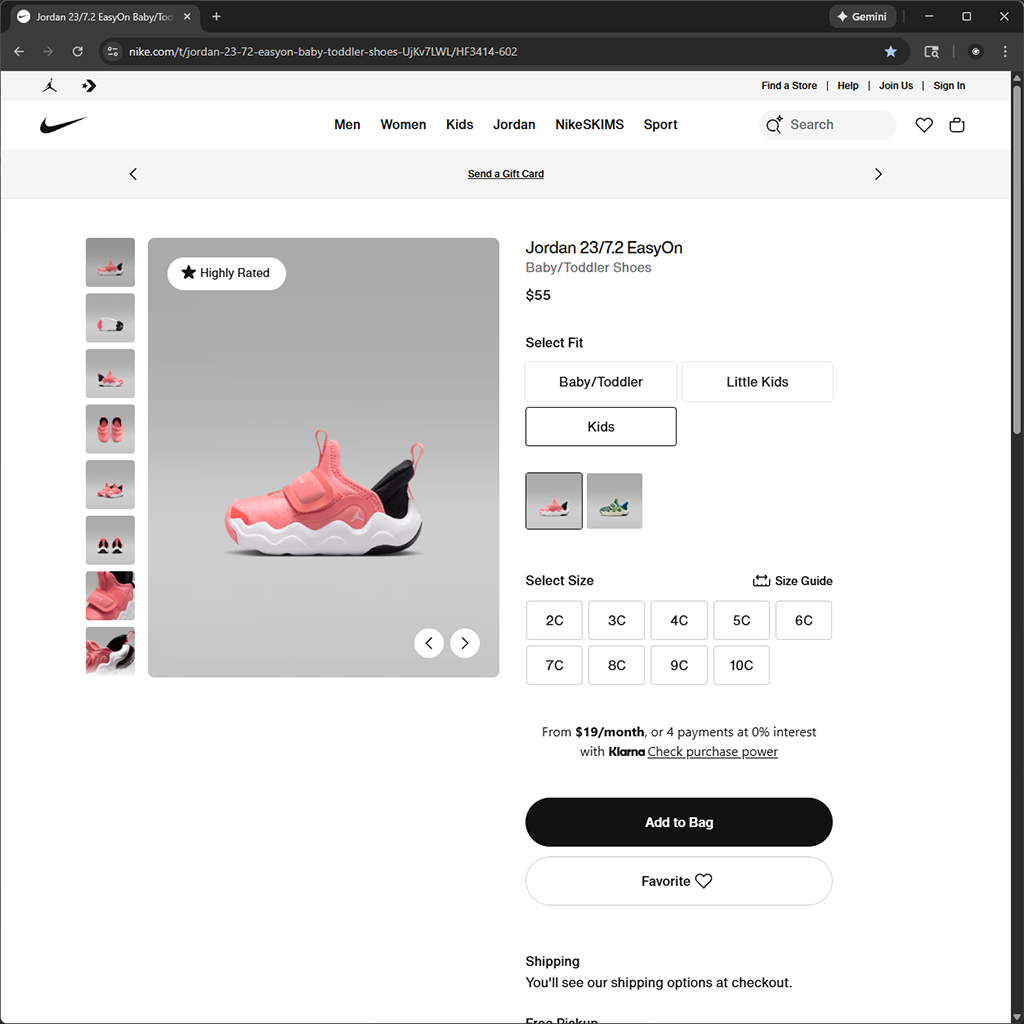Open the shopping bag icon

(957, 125)
